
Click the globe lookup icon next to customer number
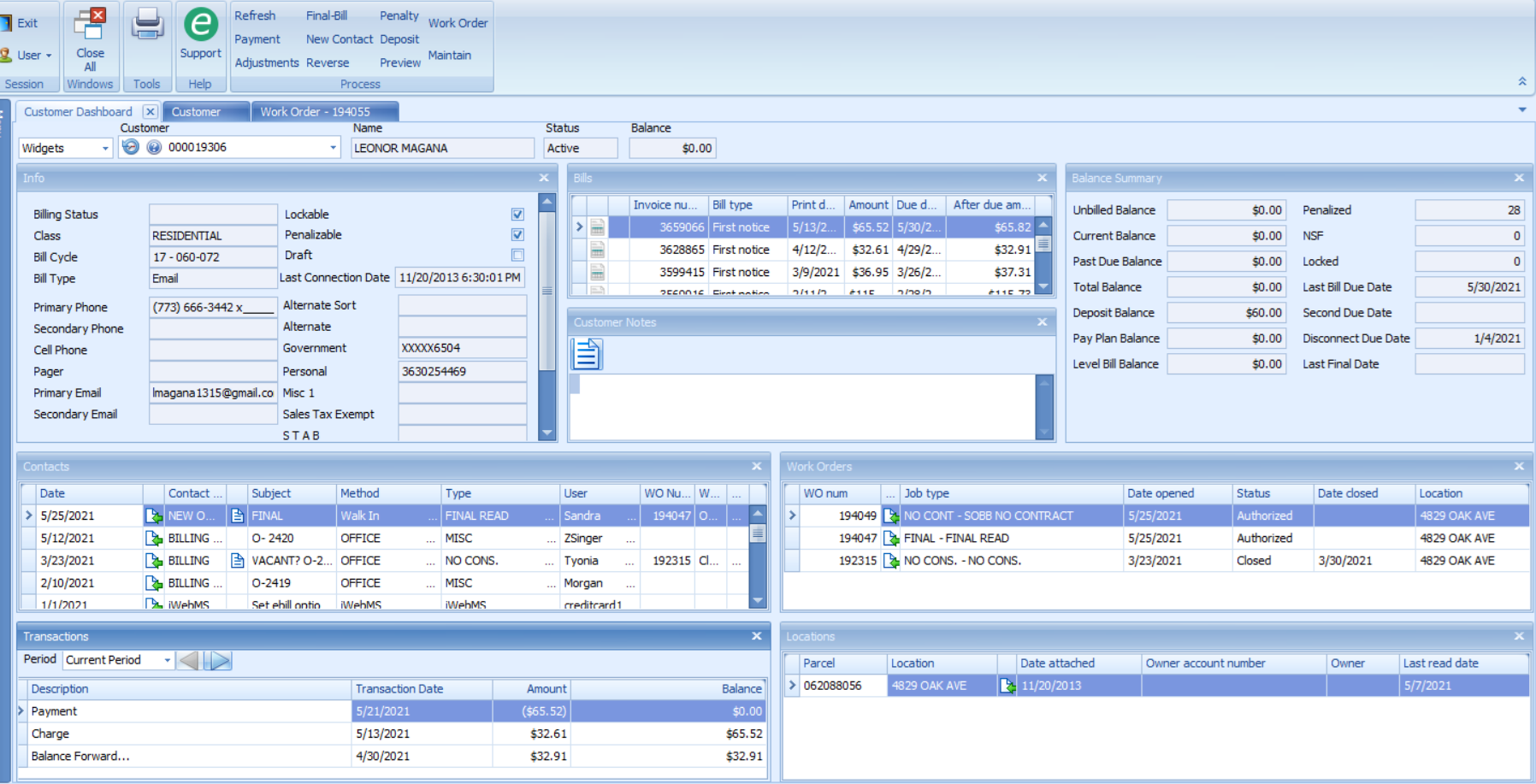pos(156,147)
